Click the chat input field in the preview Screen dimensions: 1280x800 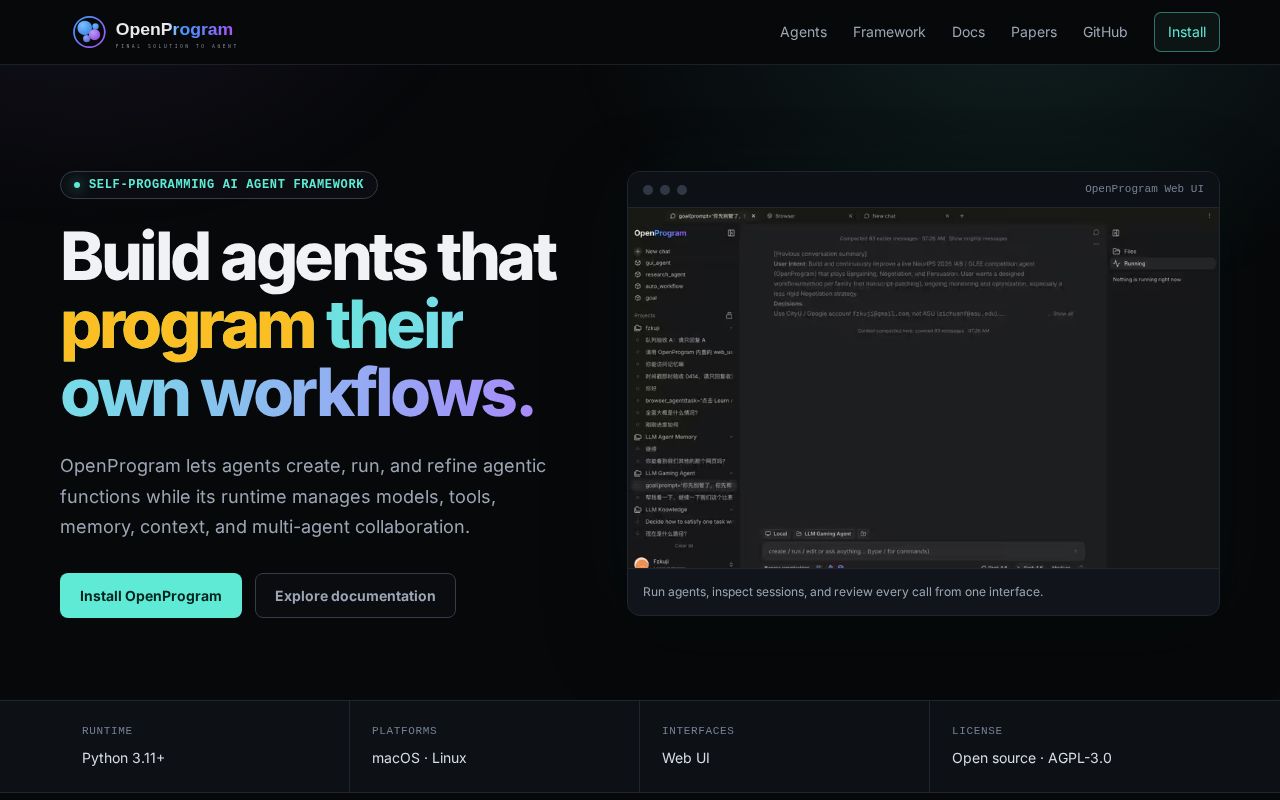coord(923,551)
